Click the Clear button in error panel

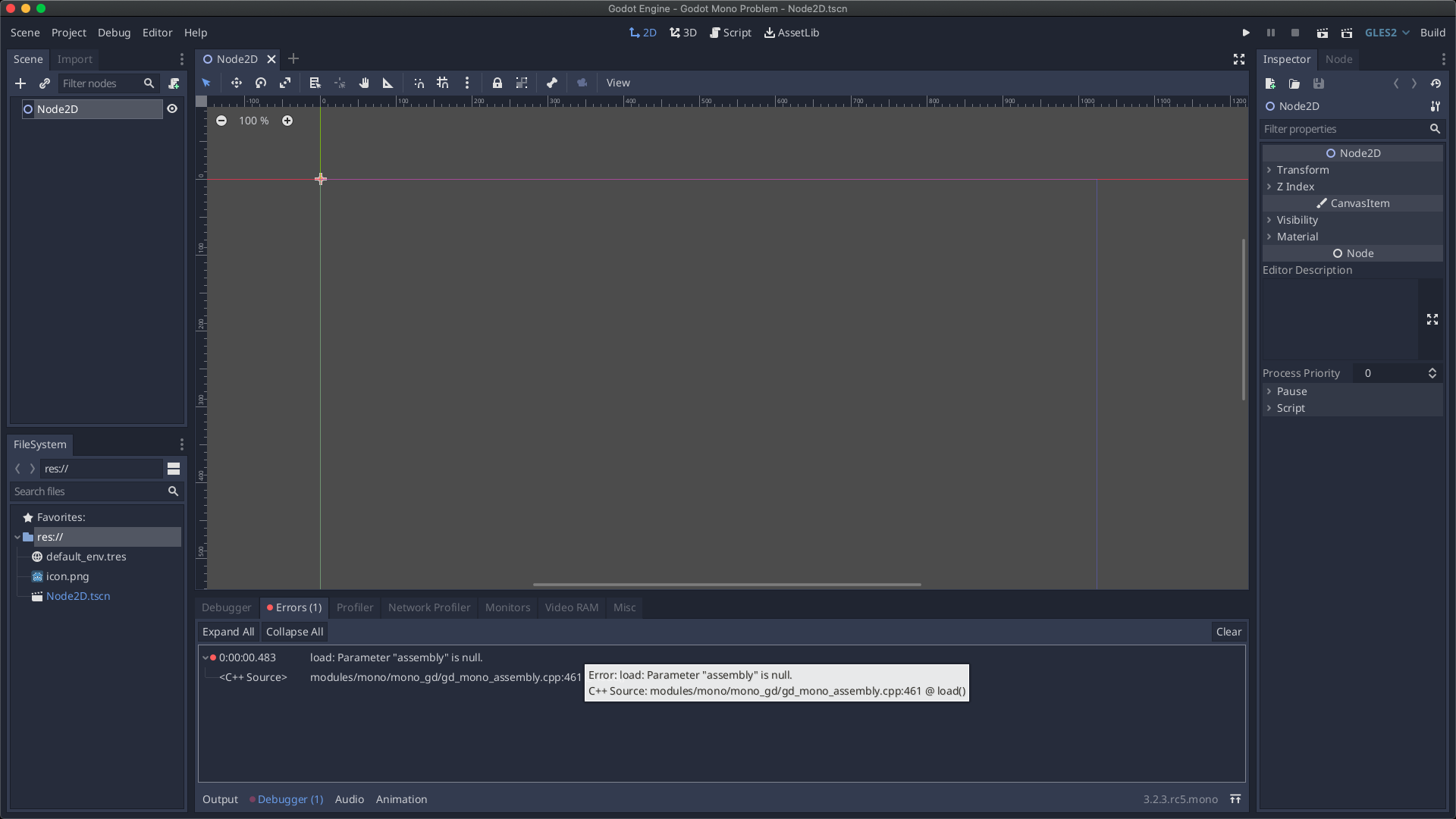pos(1228,632)
